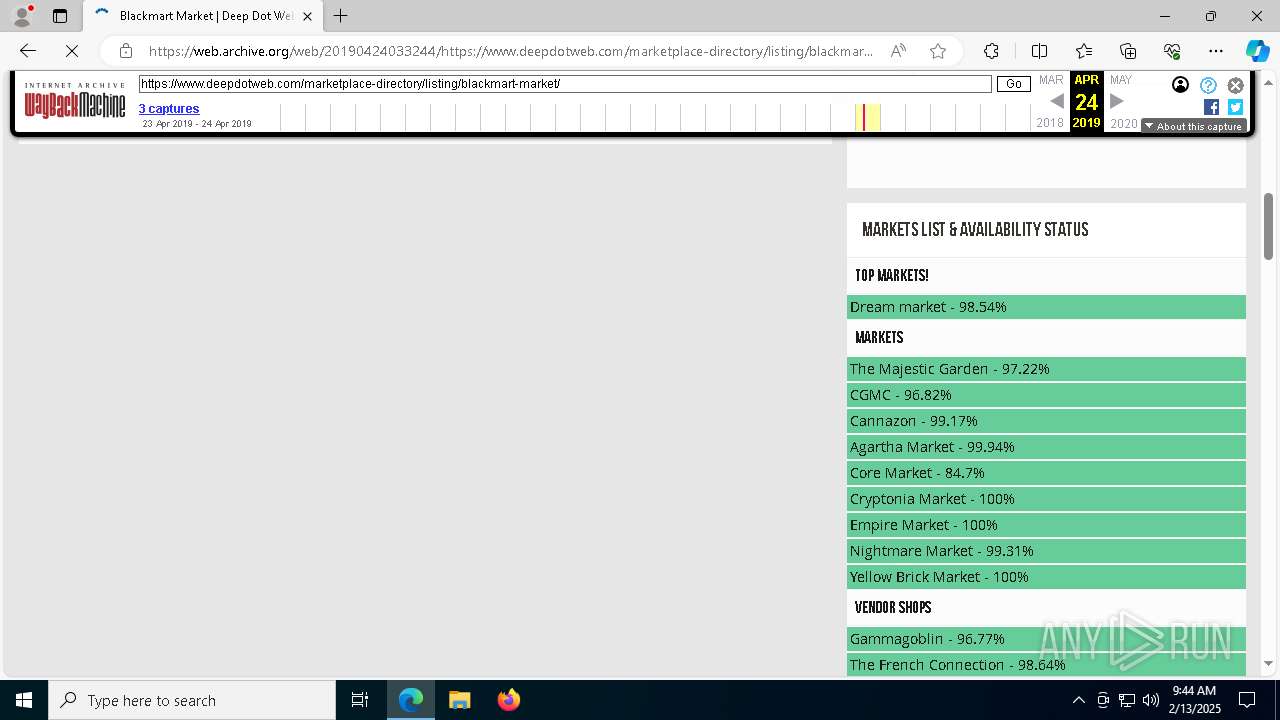Stop loading the page

pos(72,51)
